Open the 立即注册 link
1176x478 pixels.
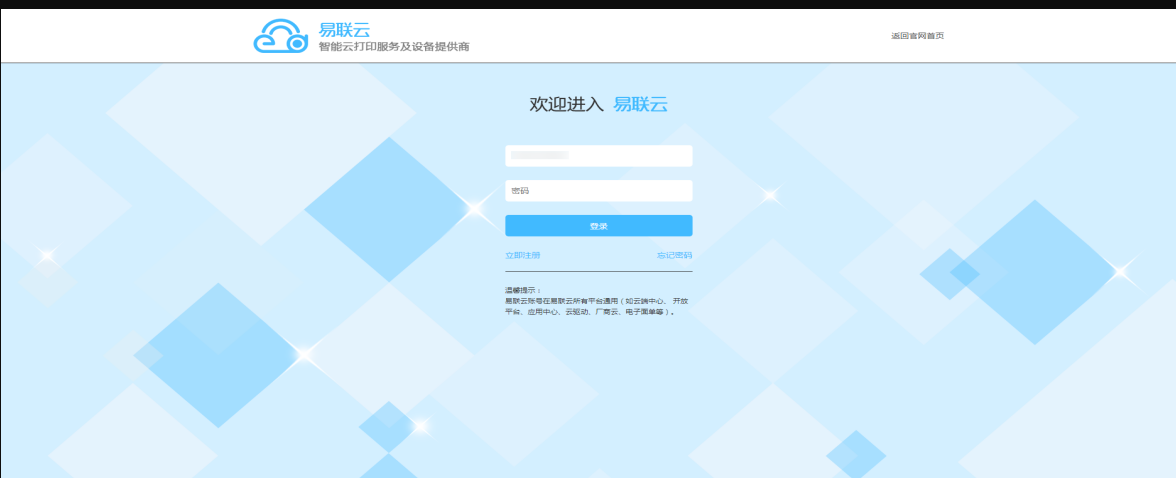(x=523, y=255)
